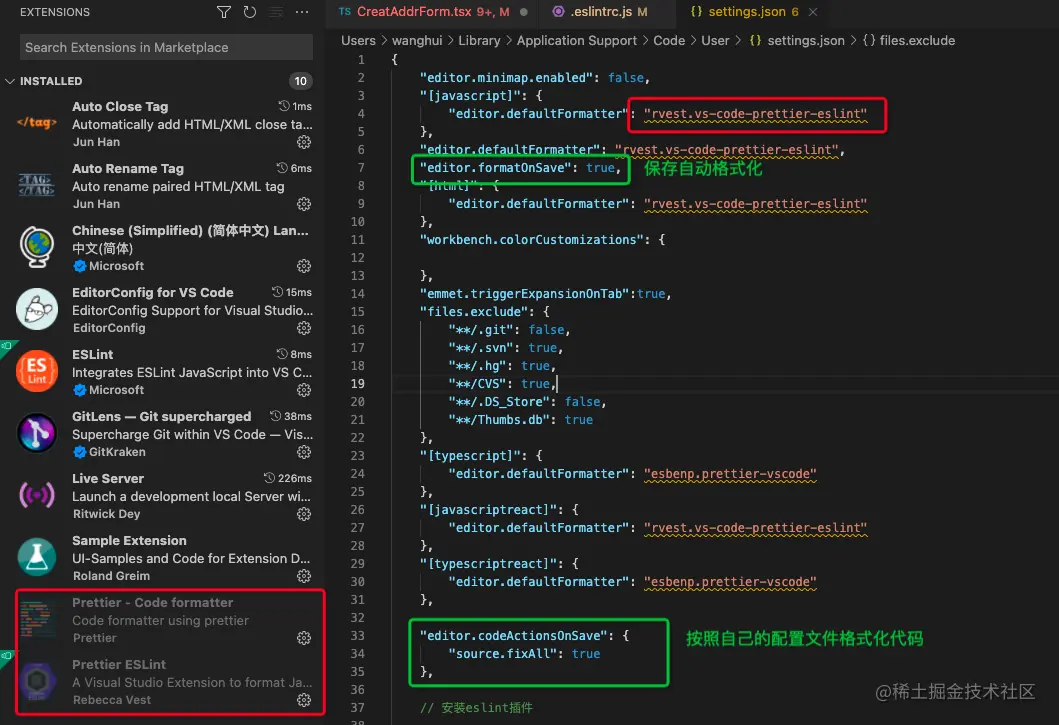This screenshot has width=1059, height=725.
Task: Click "editor.minimap.enabled" setting text
Action: [x=507, y=78]
